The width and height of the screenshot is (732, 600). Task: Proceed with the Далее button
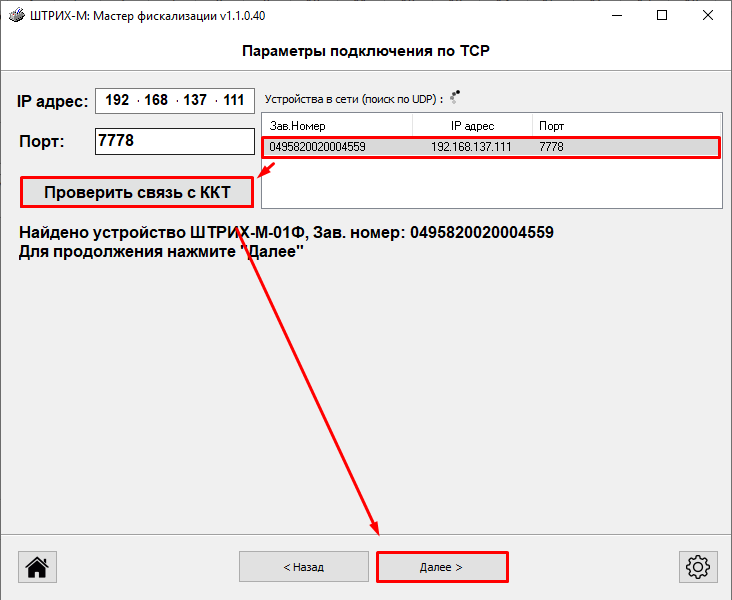(x=441, y=567)
